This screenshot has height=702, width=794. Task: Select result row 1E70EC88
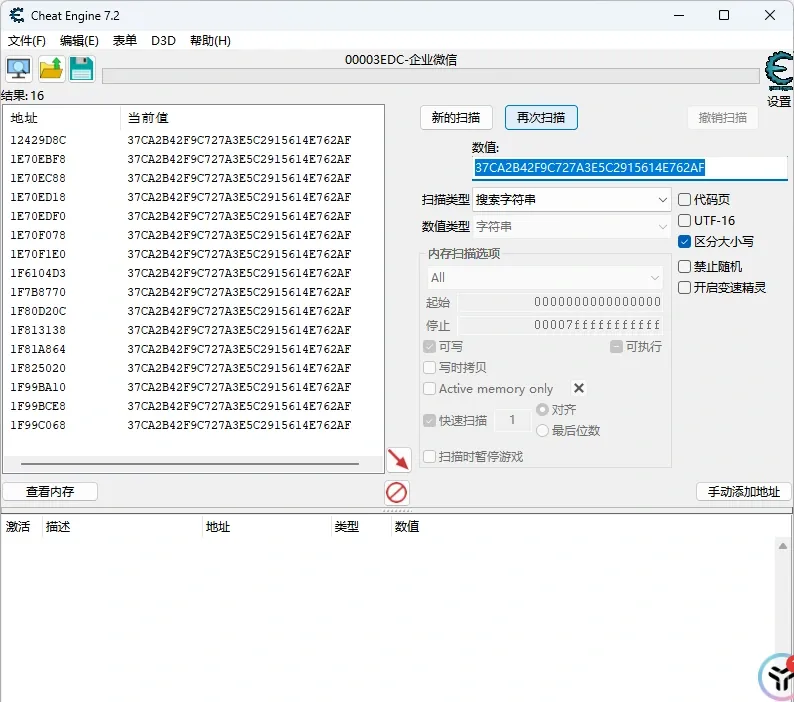193,178
